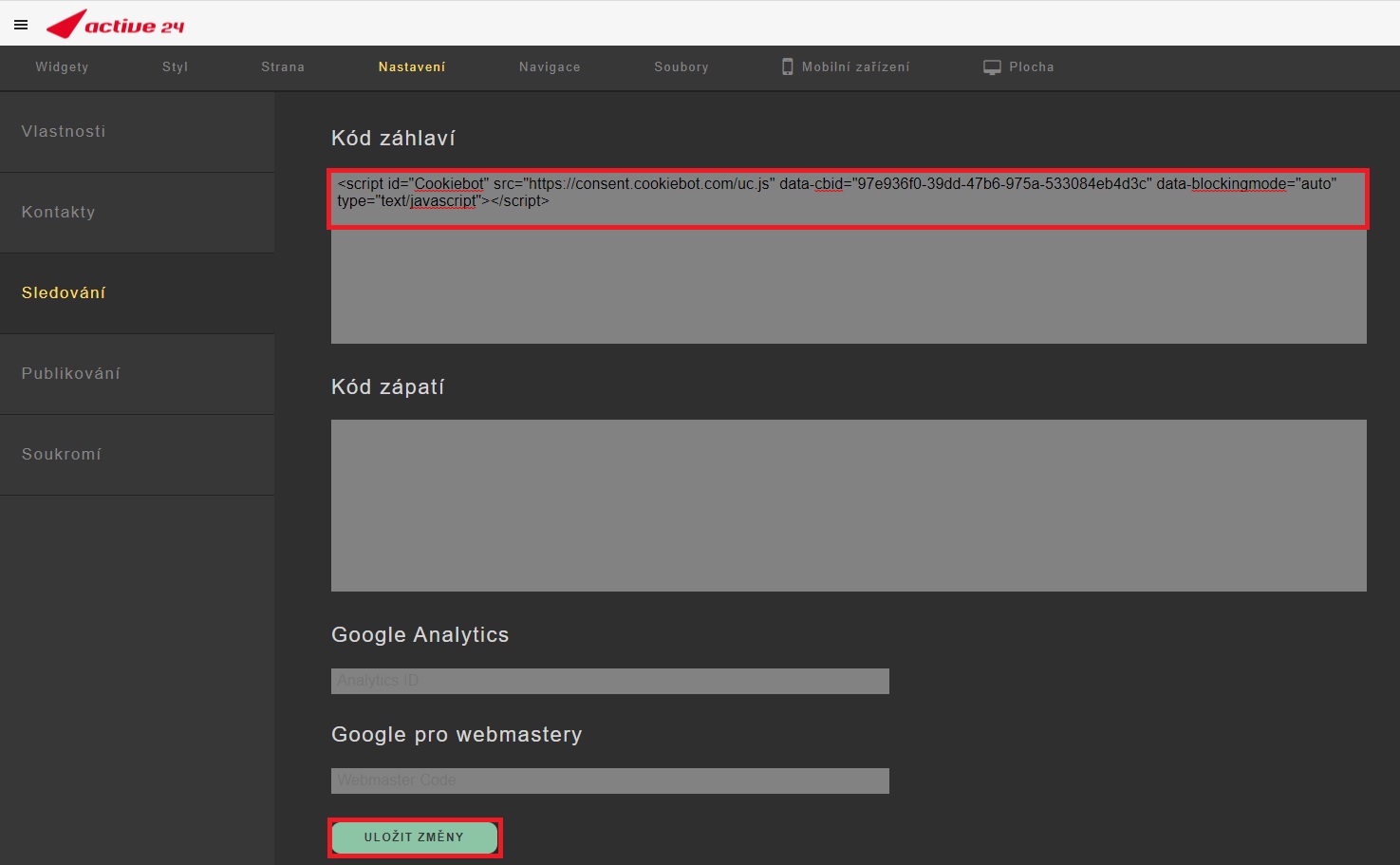Open Kontakty in the sidebar
This screenshot has width=1400, height=865.
pyautogui.click(x=138, y=213)
